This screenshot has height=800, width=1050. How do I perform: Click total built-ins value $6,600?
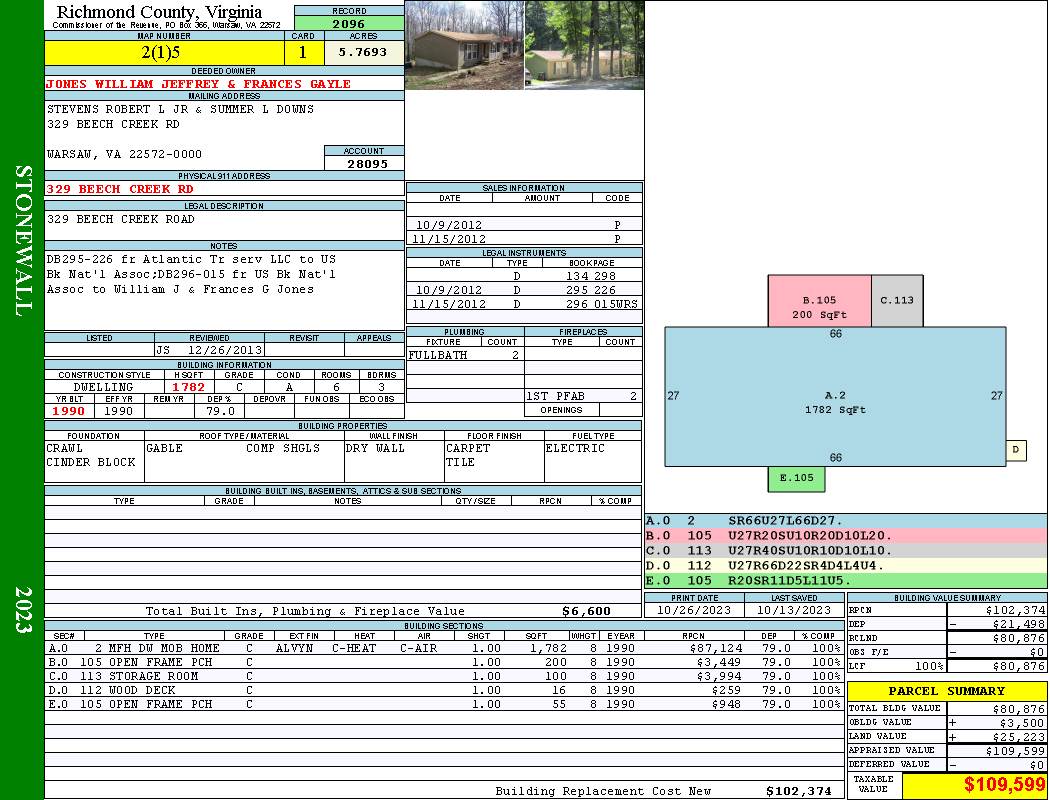[587, 611]
